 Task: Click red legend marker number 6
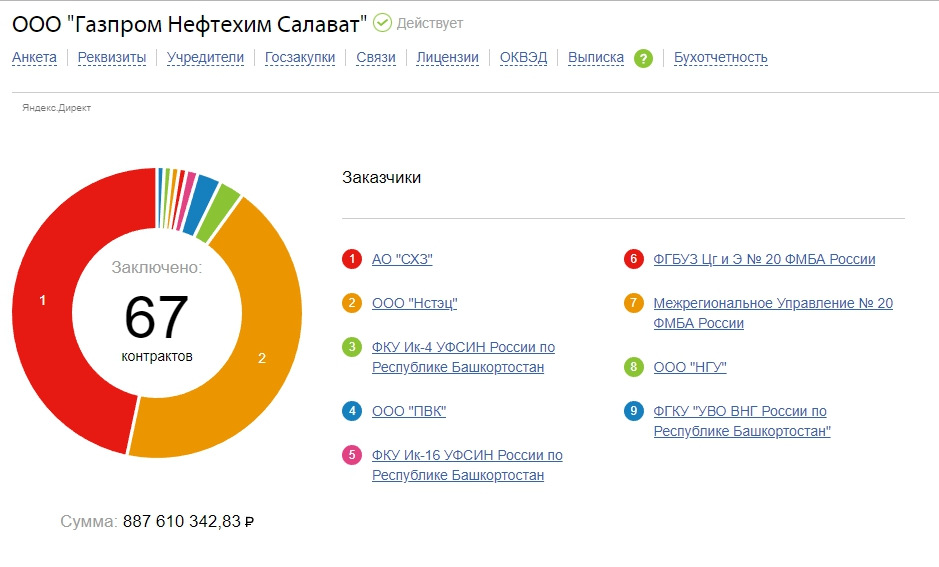[634, 259]
